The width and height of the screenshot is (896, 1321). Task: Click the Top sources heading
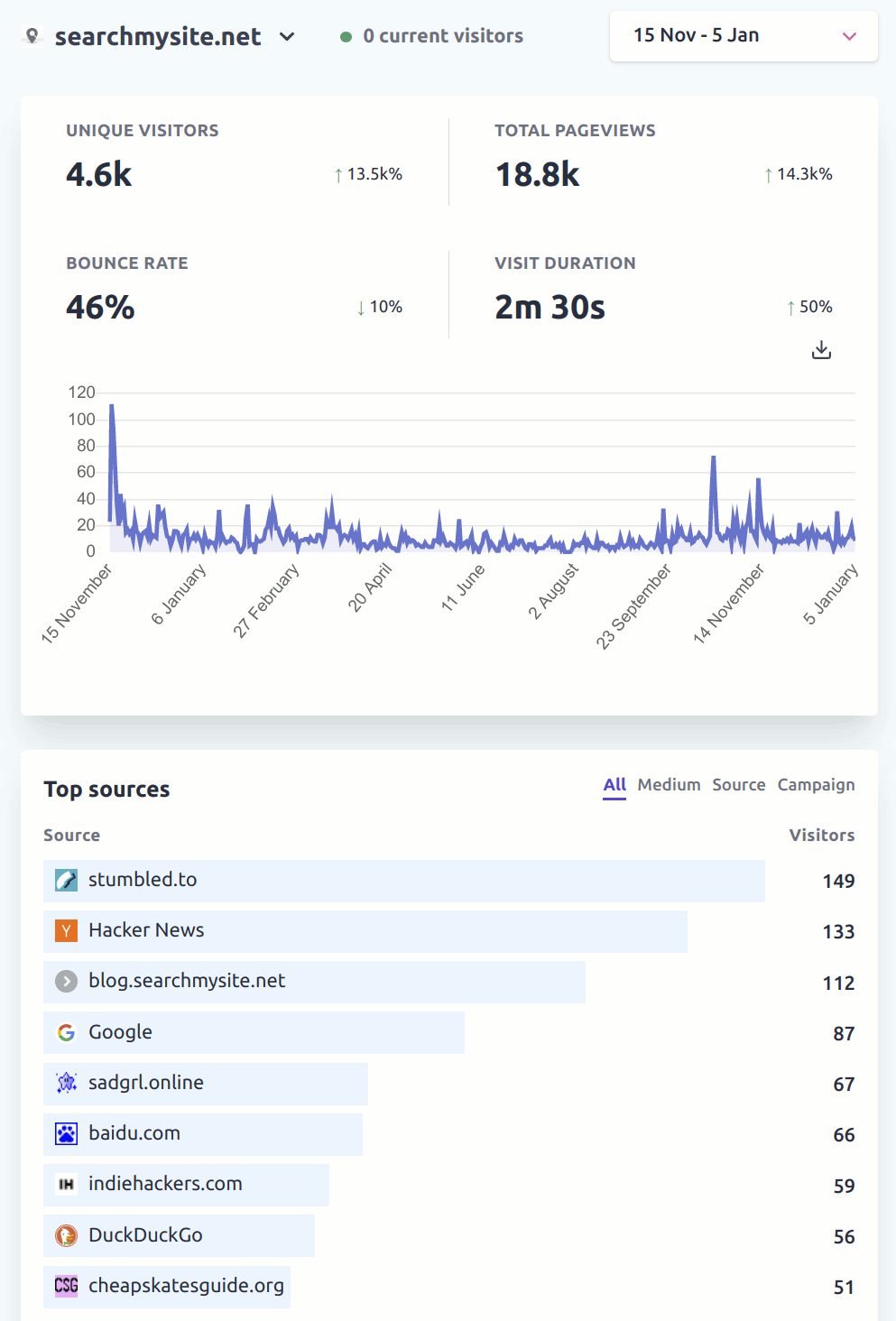pyautogui.click(x=106, y=790)
